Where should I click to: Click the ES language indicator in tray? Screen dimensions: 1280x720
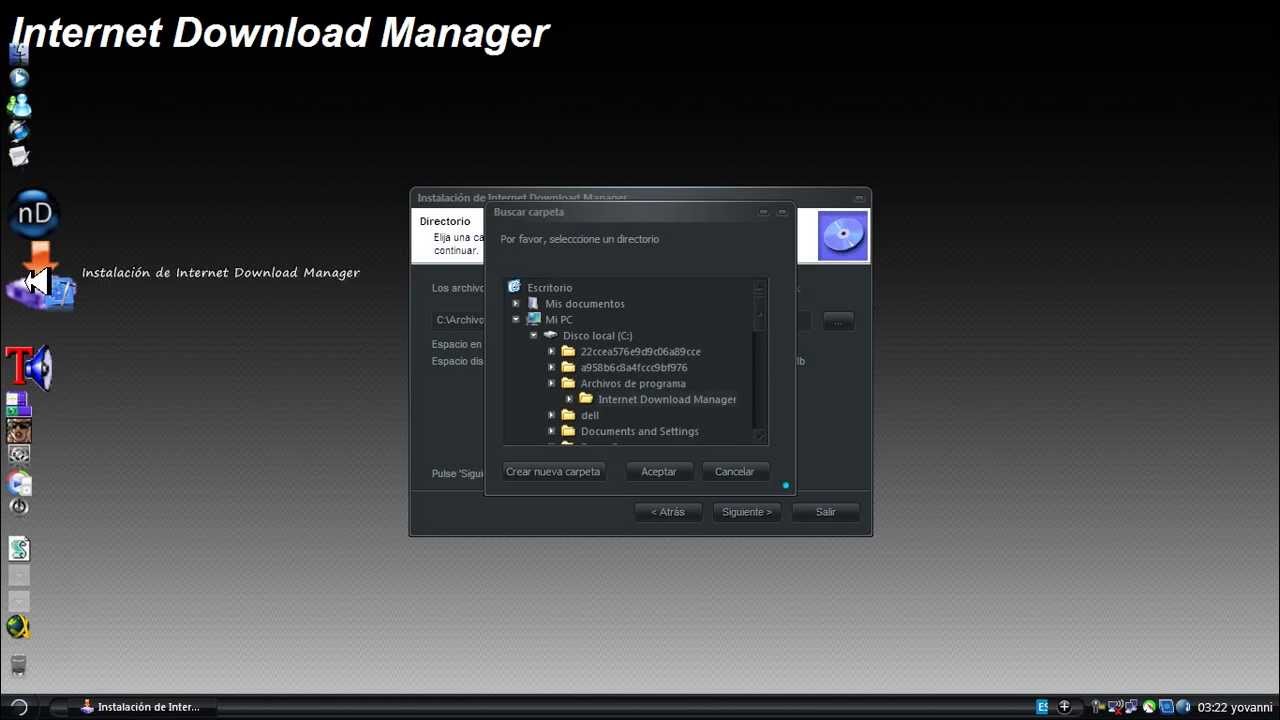pos(1042,707)
